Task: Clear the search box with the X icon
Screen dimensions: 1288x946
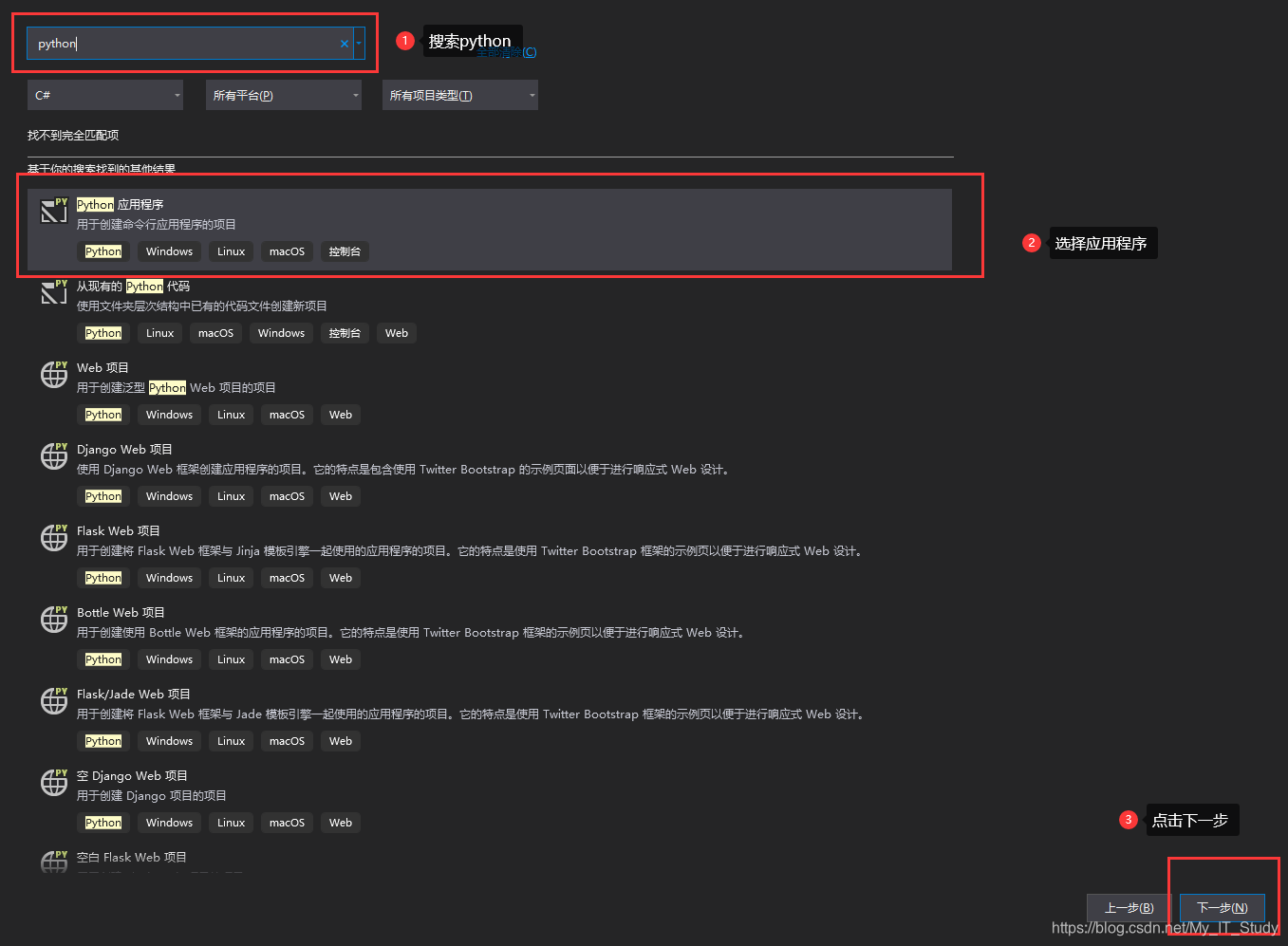Action: (344, 44)
